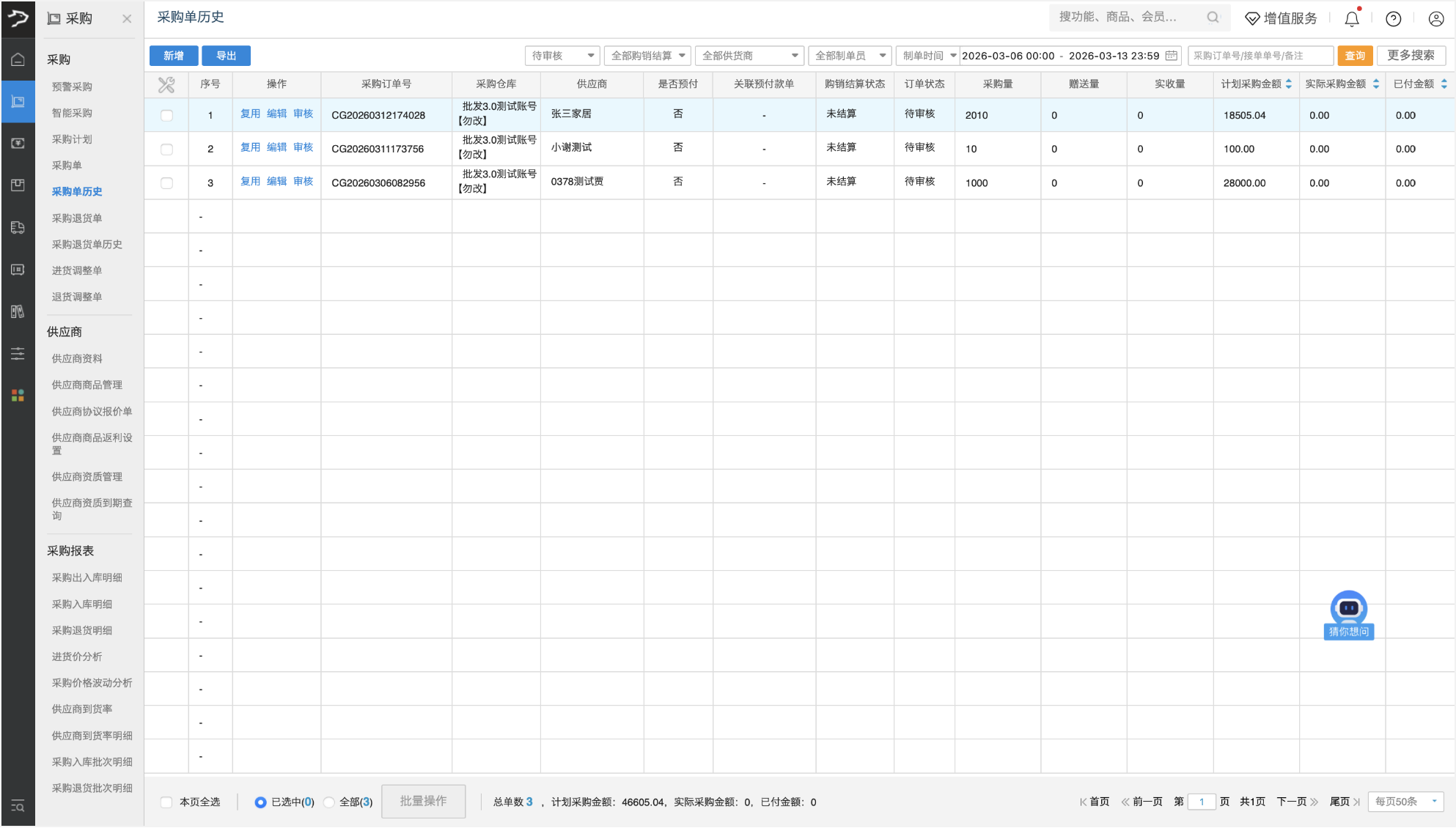Click the orange 查询 button
This screenshot has width=1456, height=828.
click(x=1354, y=56)
